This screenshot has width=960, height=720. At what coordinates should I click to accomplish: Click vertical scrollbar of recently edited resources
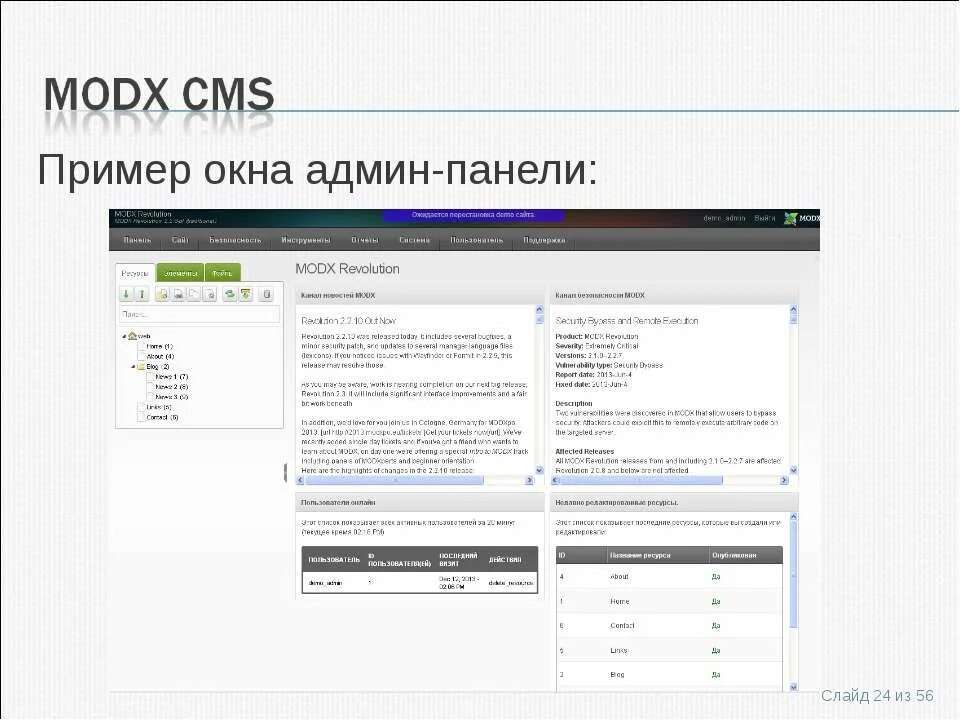click(x=793, y=574)
